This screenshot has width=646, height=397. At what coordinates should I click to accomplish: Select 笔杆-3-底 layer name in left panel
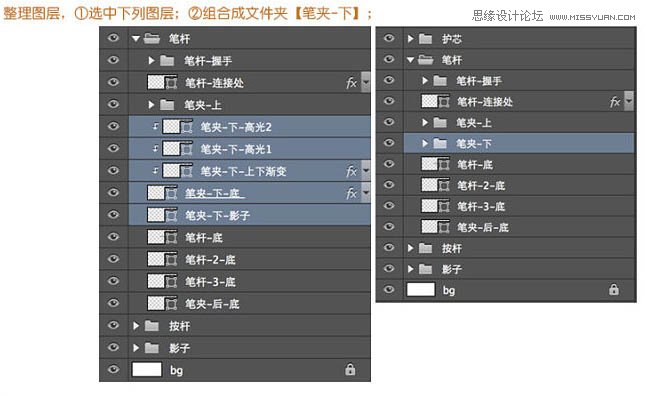[210, 282]
